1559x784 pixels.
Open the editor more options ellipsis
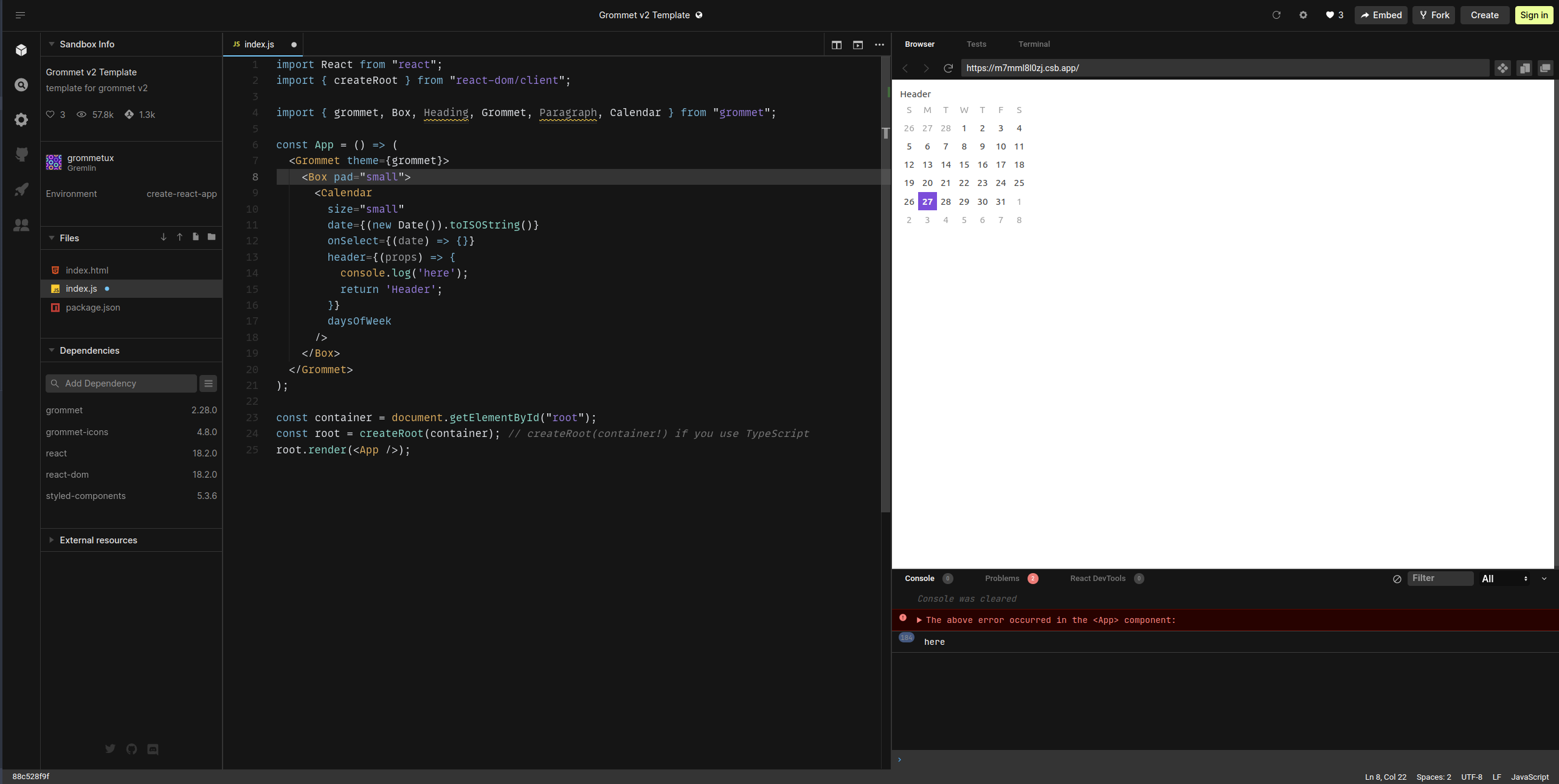(x=879, y=44)
